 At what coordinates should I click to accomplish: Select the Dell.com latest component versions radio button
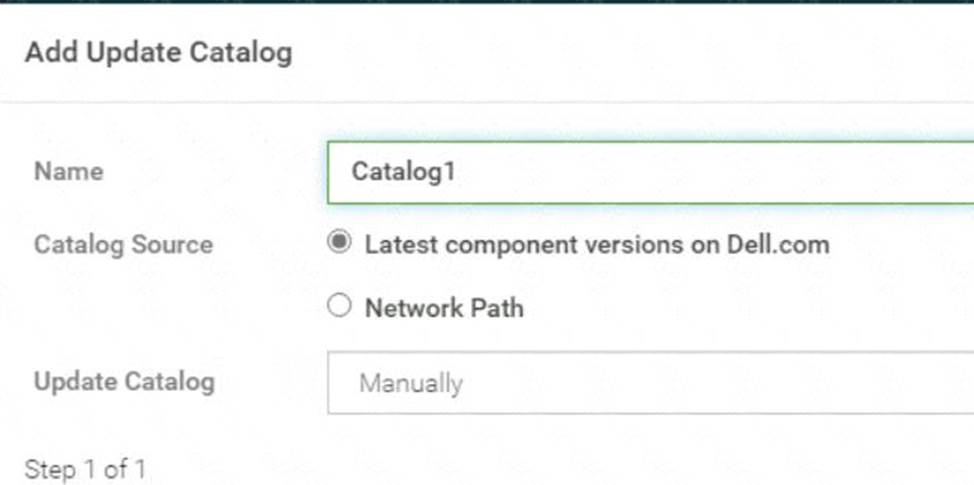(340, 243)
